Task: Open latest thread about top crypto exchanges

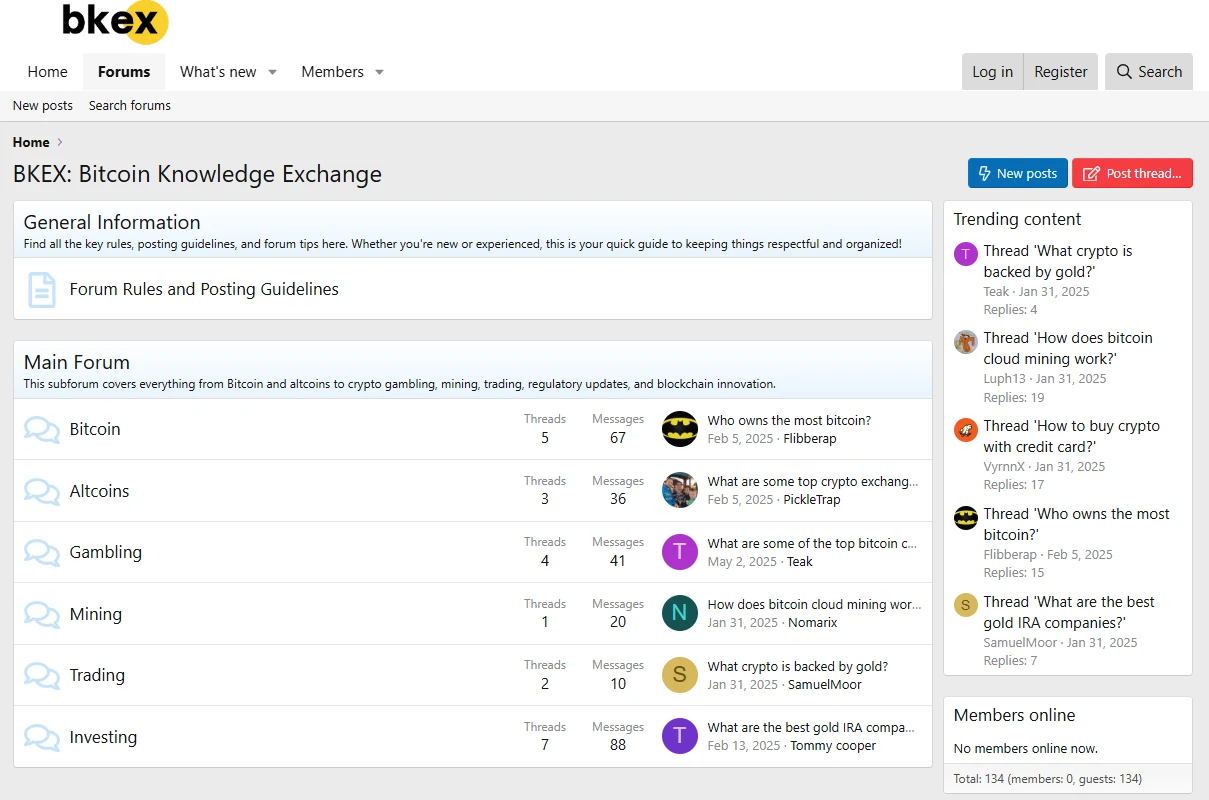Action: [813, 481]
